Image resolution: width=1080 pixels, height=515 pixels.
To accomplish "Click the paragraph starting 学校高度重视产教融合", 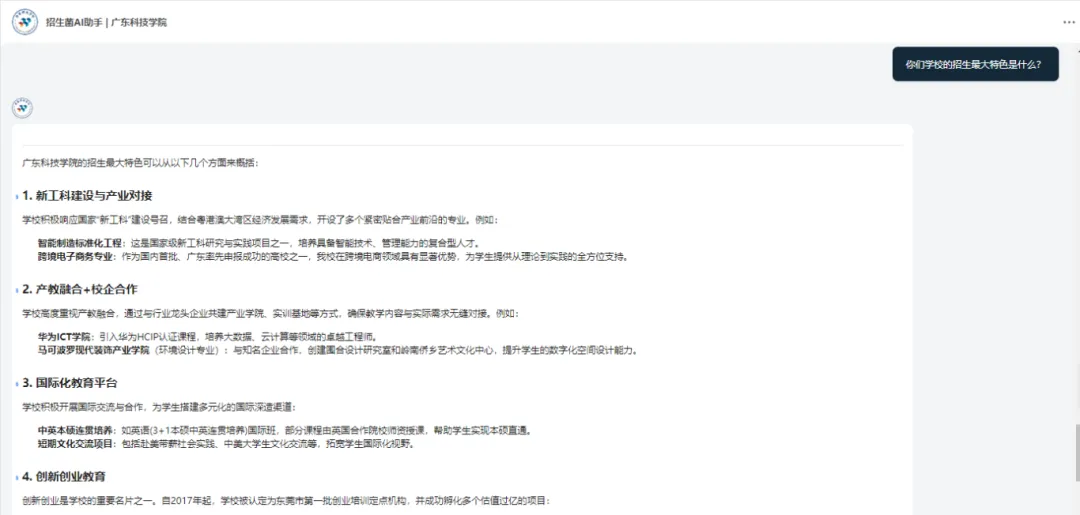I will (271, 314).
